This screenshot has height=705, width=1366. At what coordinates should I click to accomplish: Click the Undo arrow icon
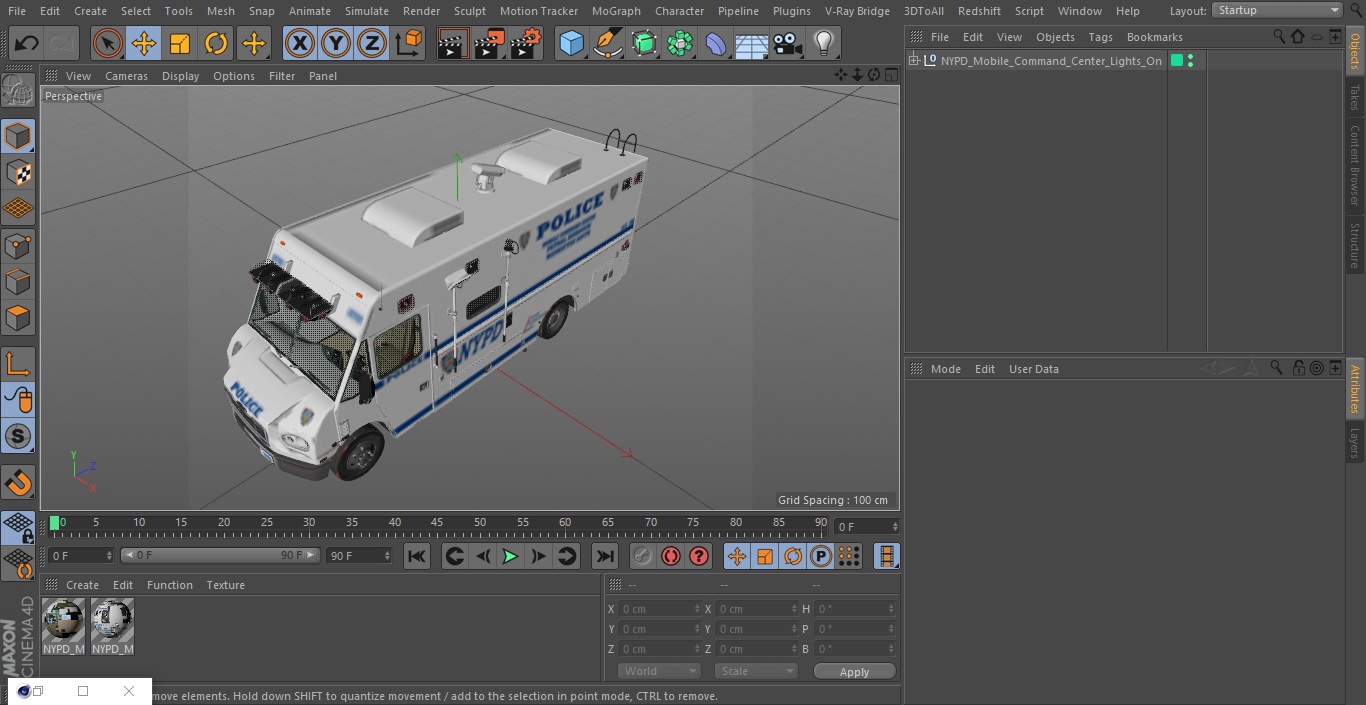(x=27, y=43)
